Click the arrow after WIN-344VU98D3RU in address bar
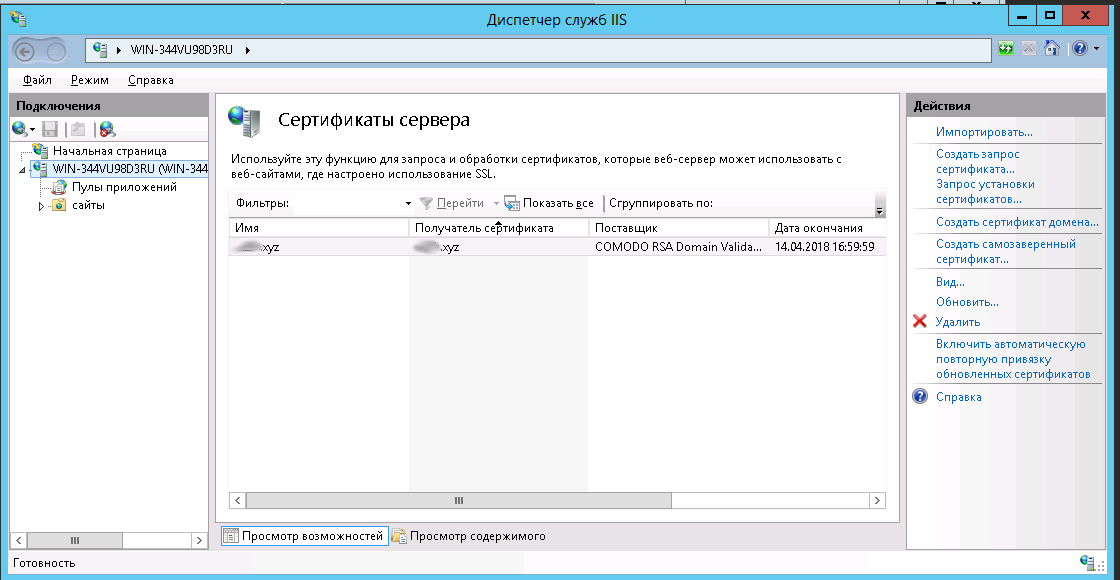1120x580 pixels. click(248, 50)
